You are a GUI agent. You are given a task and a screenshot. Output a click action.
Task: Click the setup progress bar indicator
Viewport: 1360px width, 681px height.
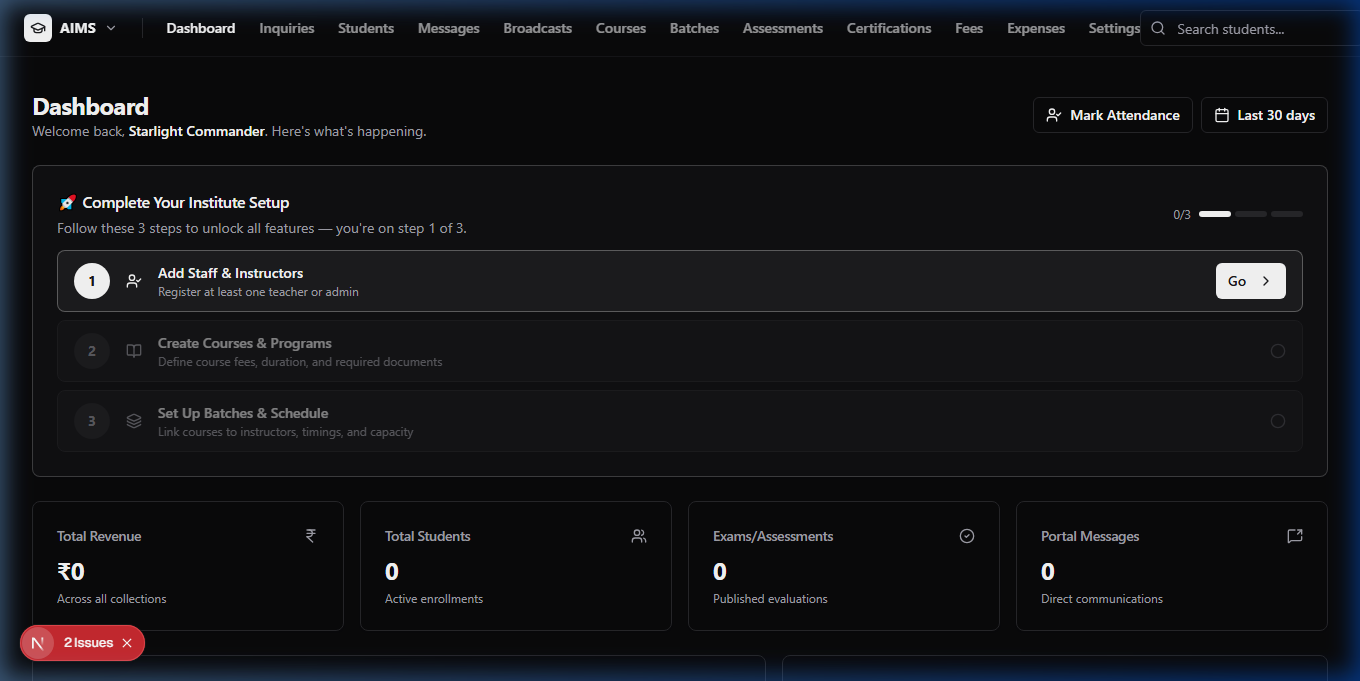(x=1251, y=214)
